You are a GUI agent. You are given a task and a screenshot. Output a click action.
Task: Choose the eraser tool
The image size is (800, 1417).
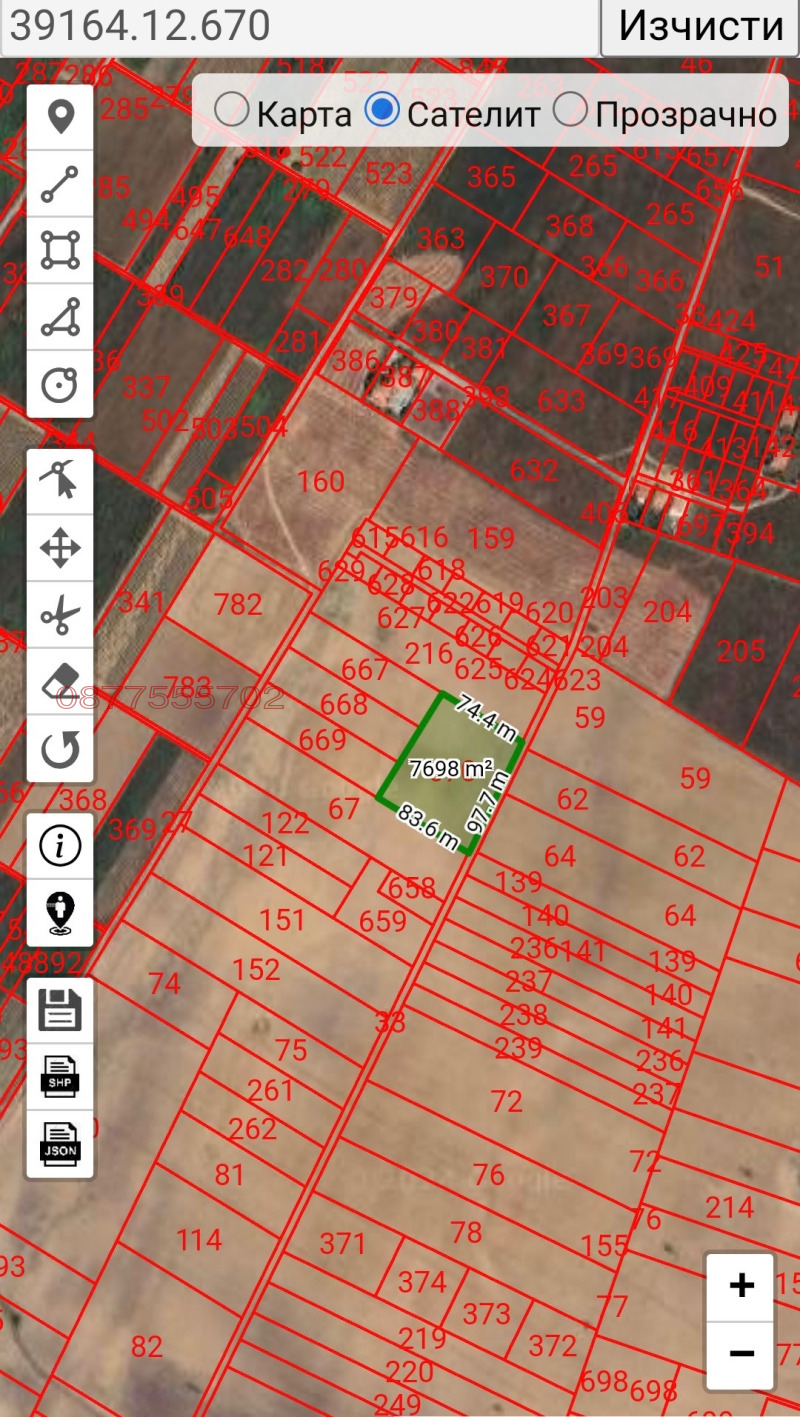click(x=60, y=682)
